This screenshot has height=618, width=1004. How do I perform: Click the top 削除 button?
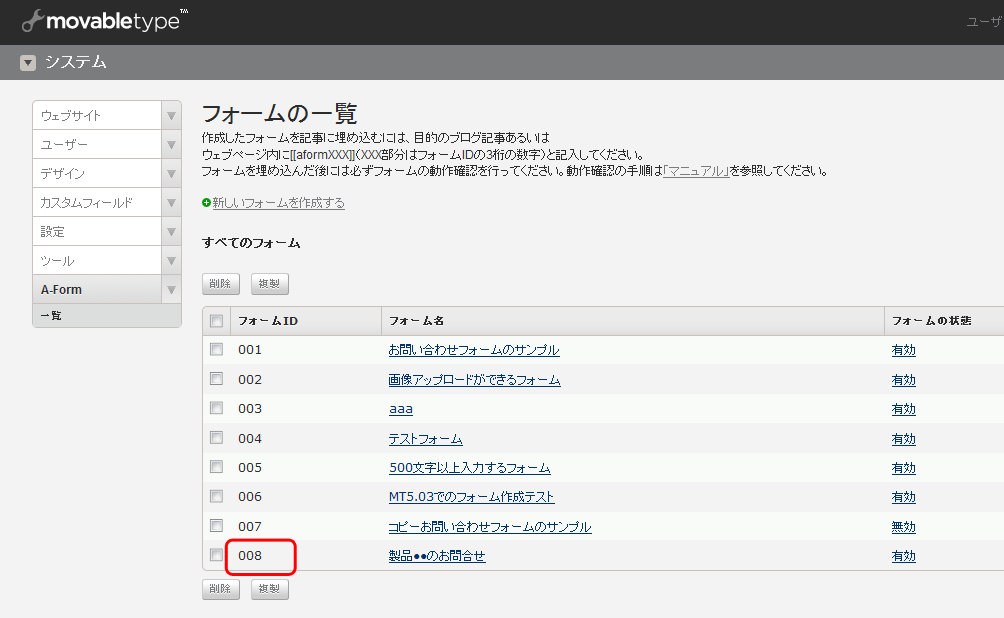coord(221,284)
